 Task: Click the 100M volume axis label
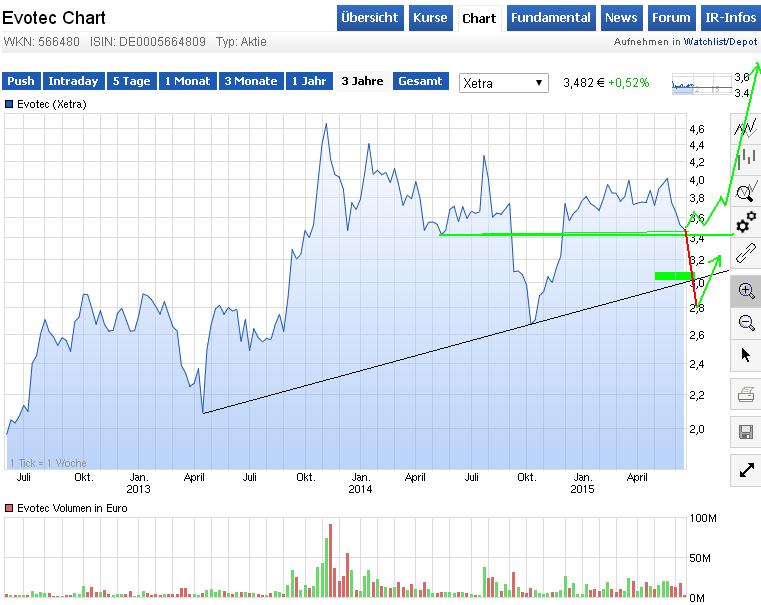[703, 518]
